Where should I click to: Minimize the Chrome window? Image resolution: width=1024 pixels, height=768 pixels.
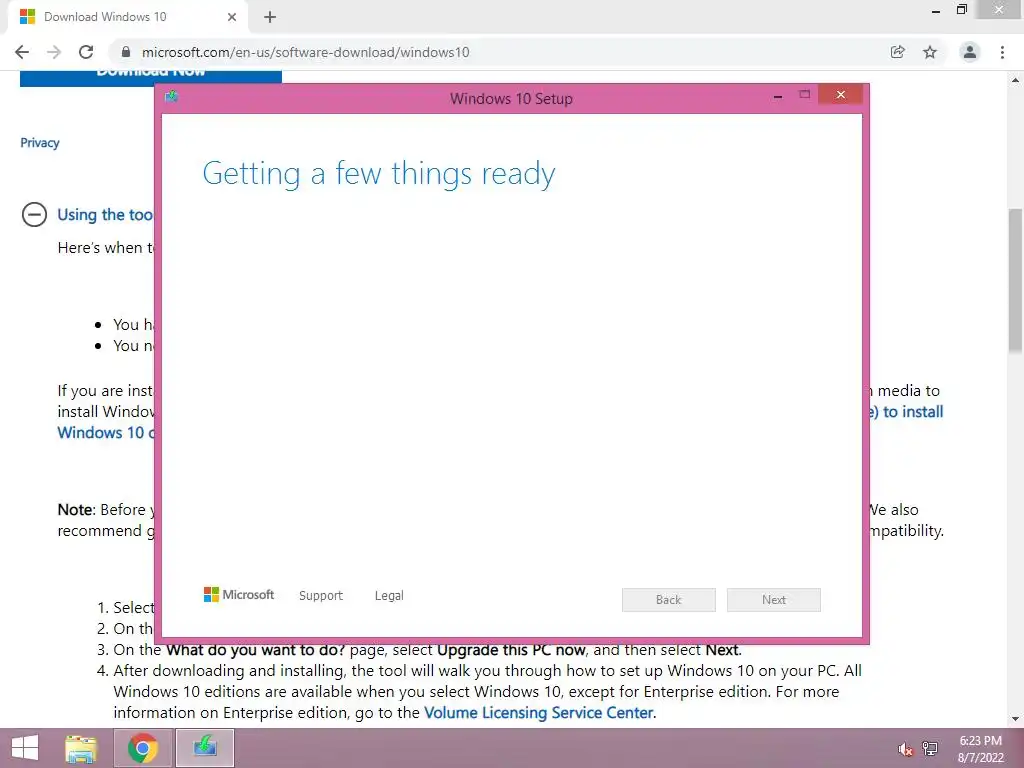[x=936, y=11]
